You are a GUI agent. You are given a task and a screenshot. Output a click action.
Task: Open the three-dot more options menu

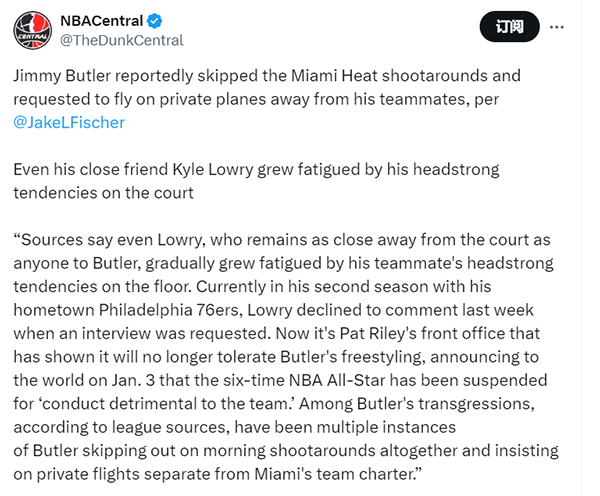click(x=556, y=27)
